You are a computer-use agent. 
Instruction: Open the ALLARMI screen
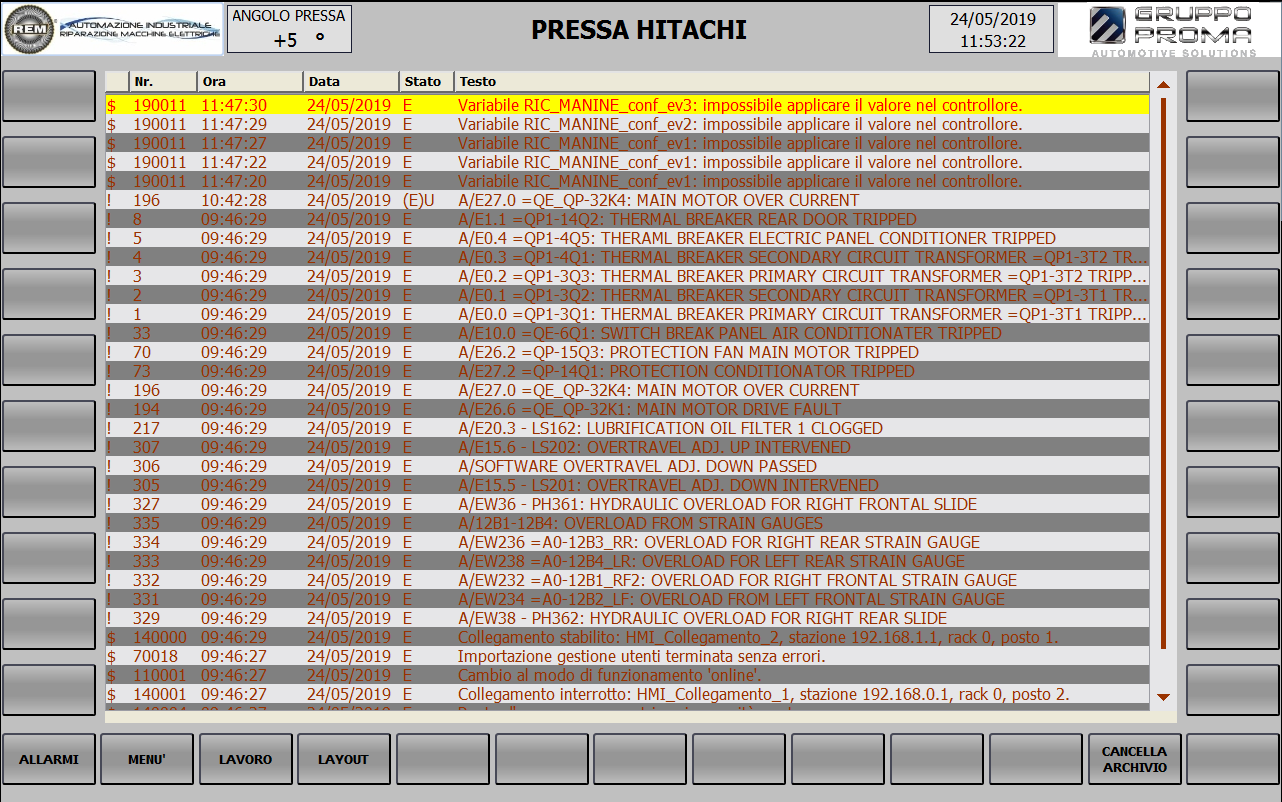click(x=48, y=760)
